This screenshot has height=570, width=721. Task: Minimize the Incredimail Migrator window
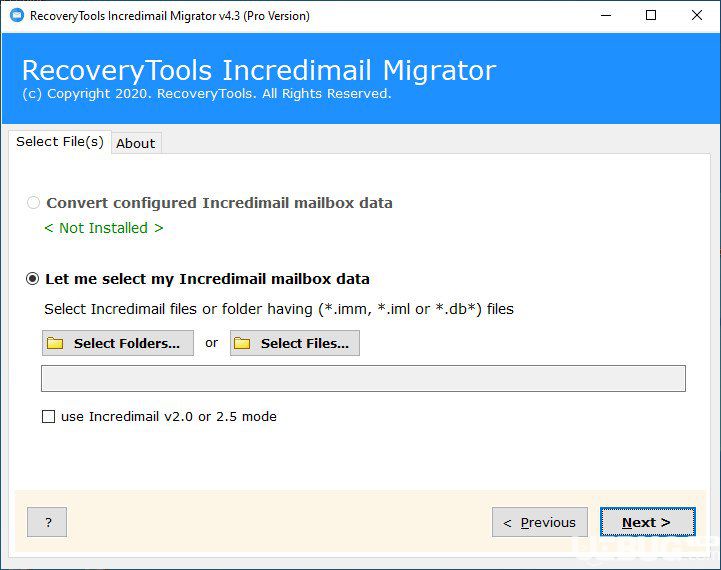point(606,15)
